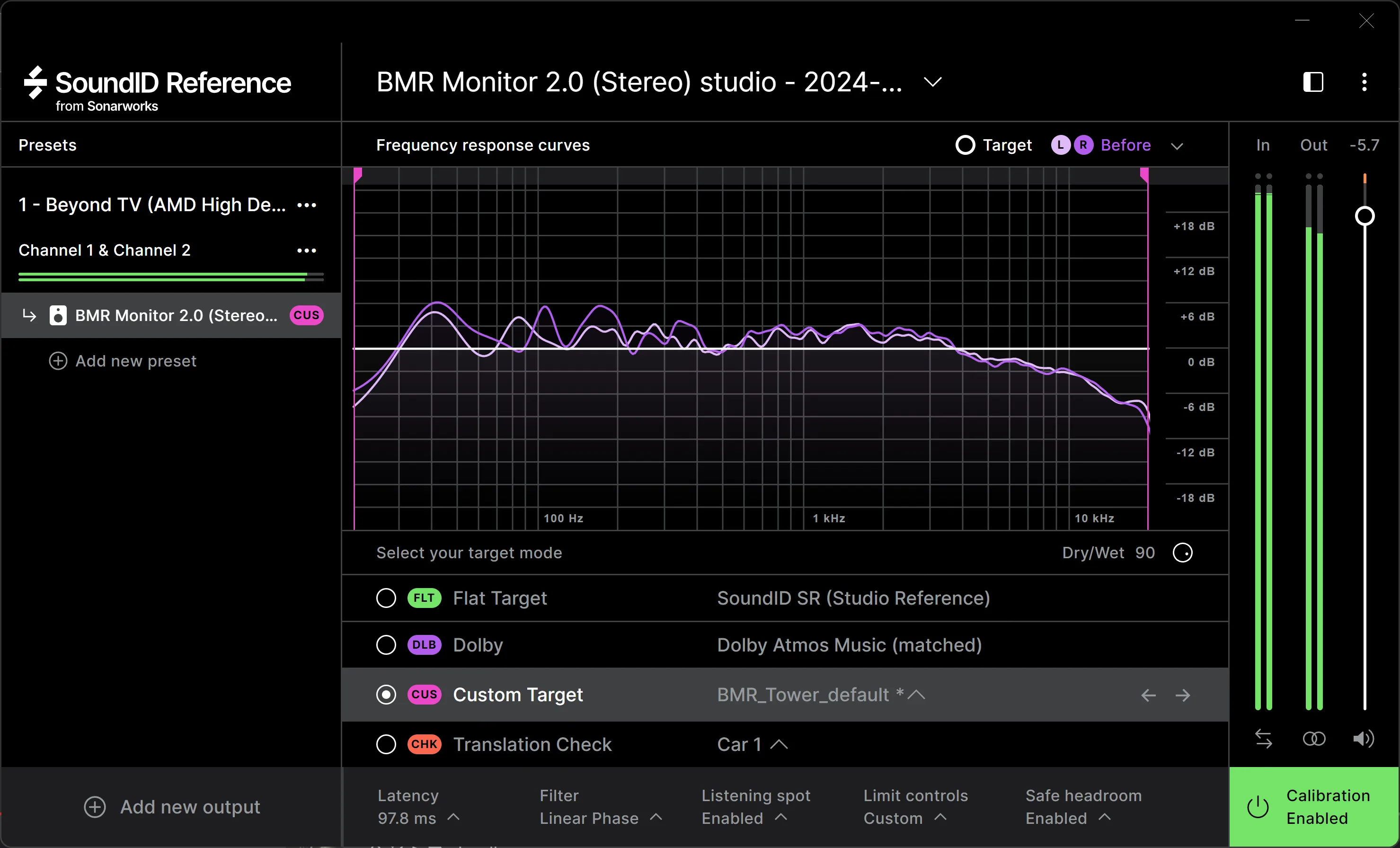The image size is (1400, 848).
Task: Go to next custom target arrow
Action: (x=1183, y=695)
